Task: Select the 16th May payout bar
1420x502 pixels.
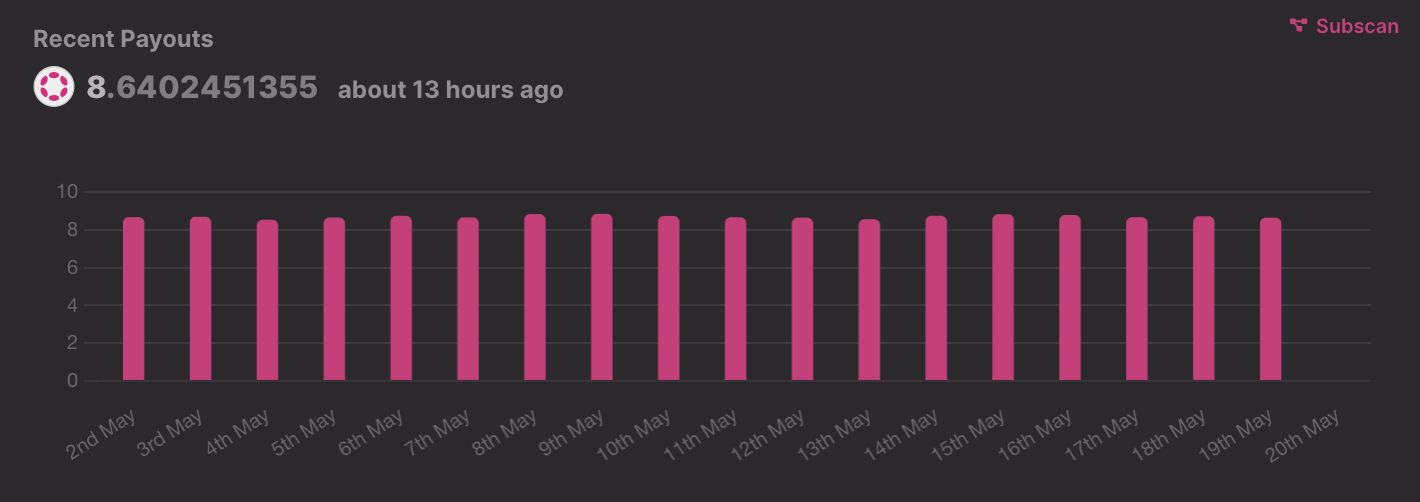Action: pos(1070,298)
